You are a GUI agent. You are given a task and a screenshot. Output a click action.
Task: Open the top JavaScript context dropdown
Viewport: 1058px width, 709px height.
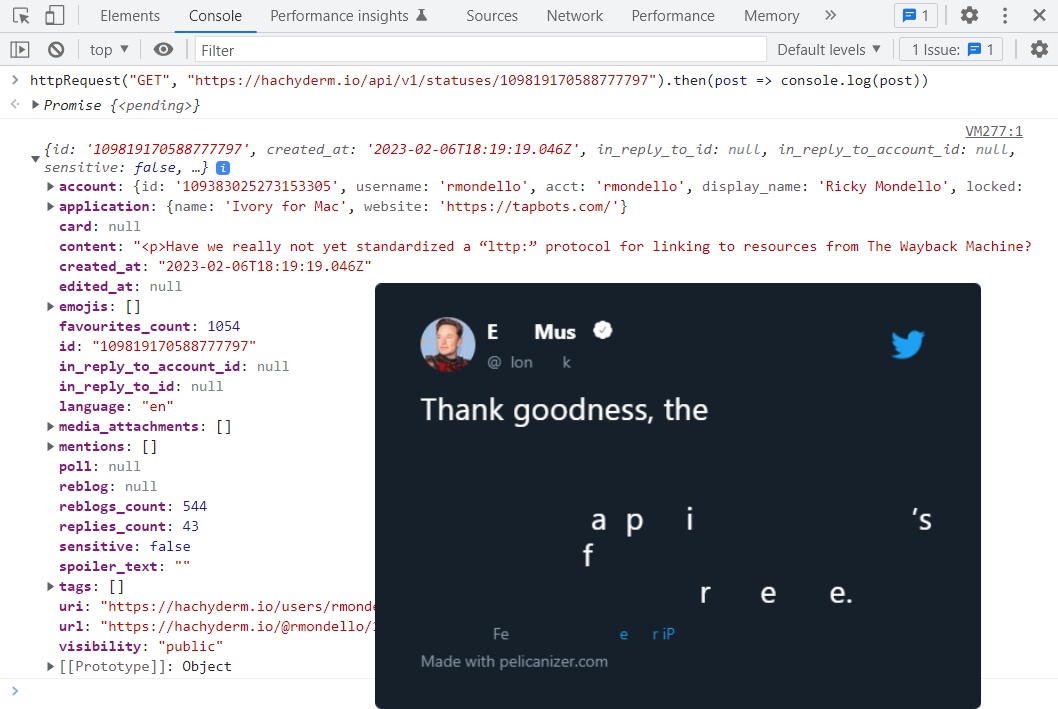(109, 49)
